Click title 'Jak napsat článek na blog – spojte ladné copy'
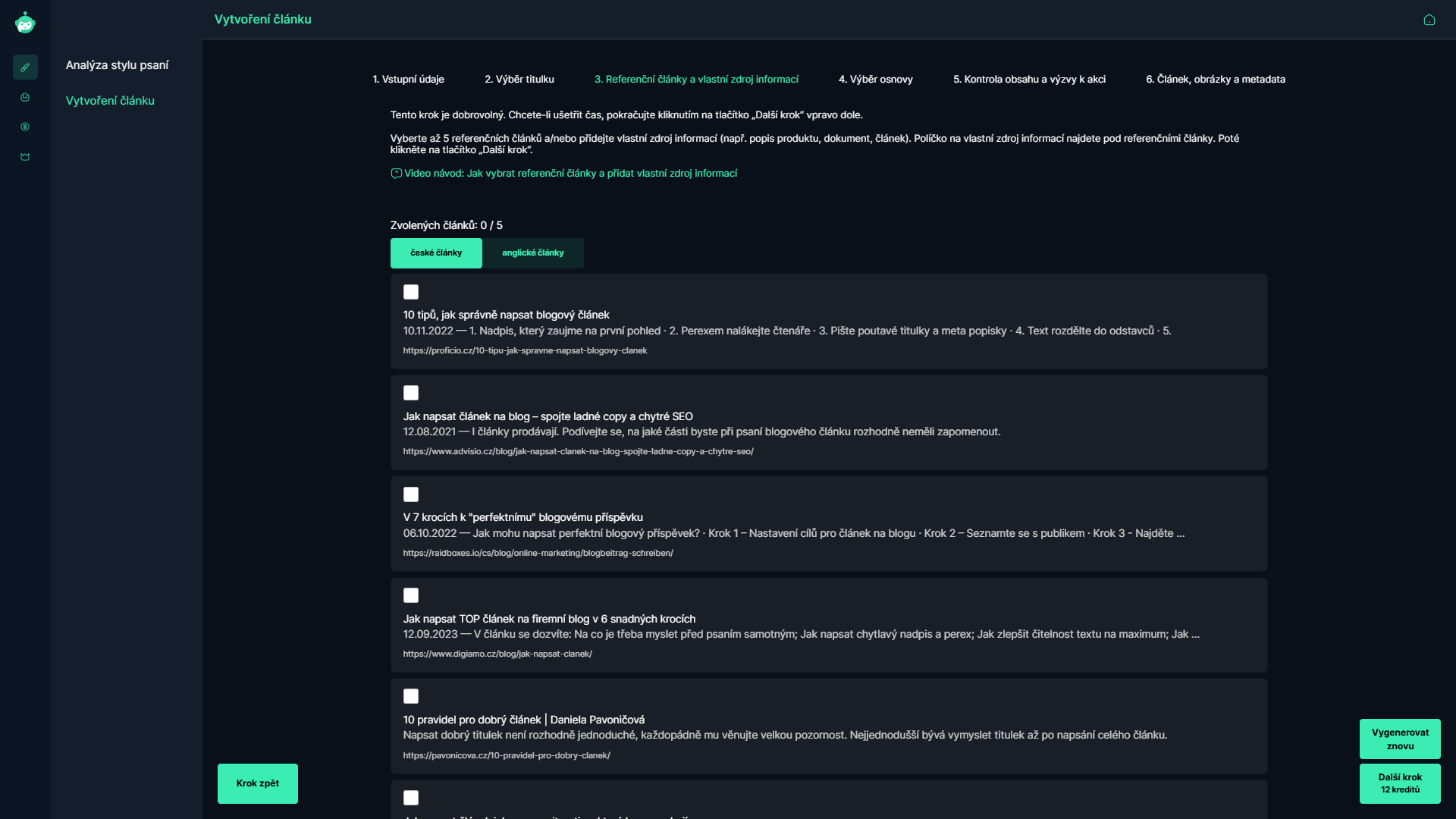Image resolution: width=1456 pixels, height=819 pixels. coord(548,417)
